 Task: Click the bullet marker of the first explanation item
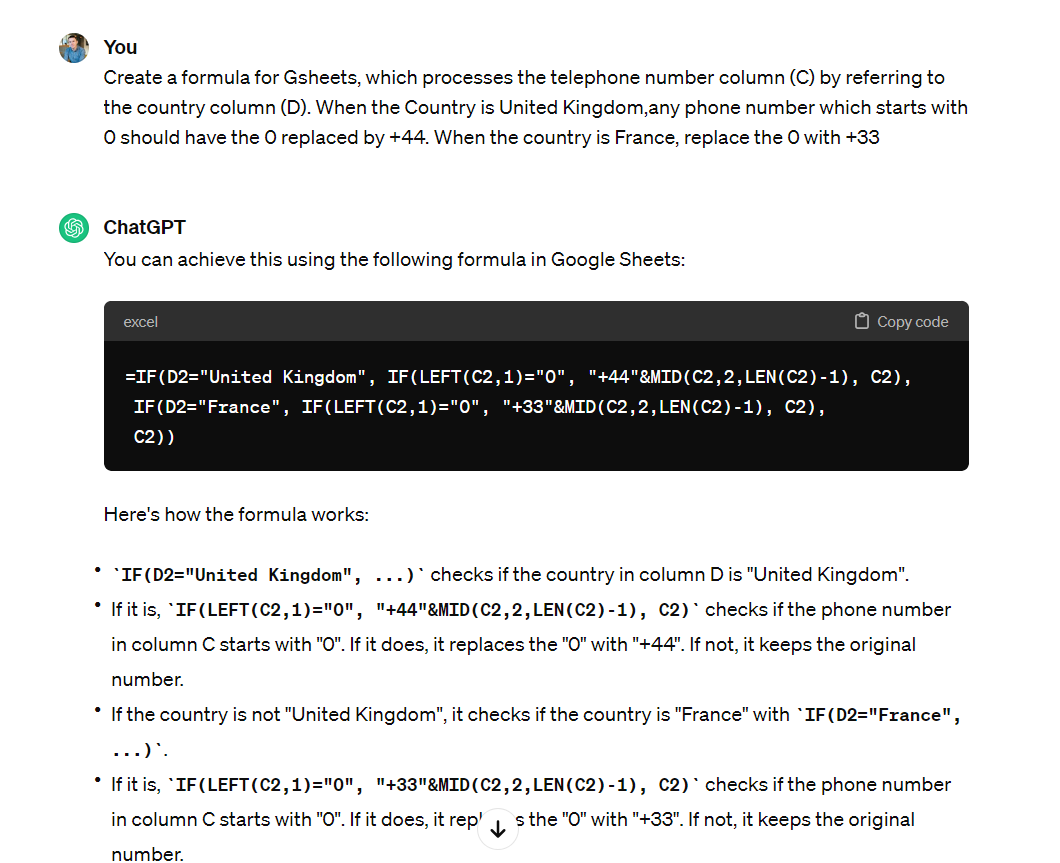(98, 571)
